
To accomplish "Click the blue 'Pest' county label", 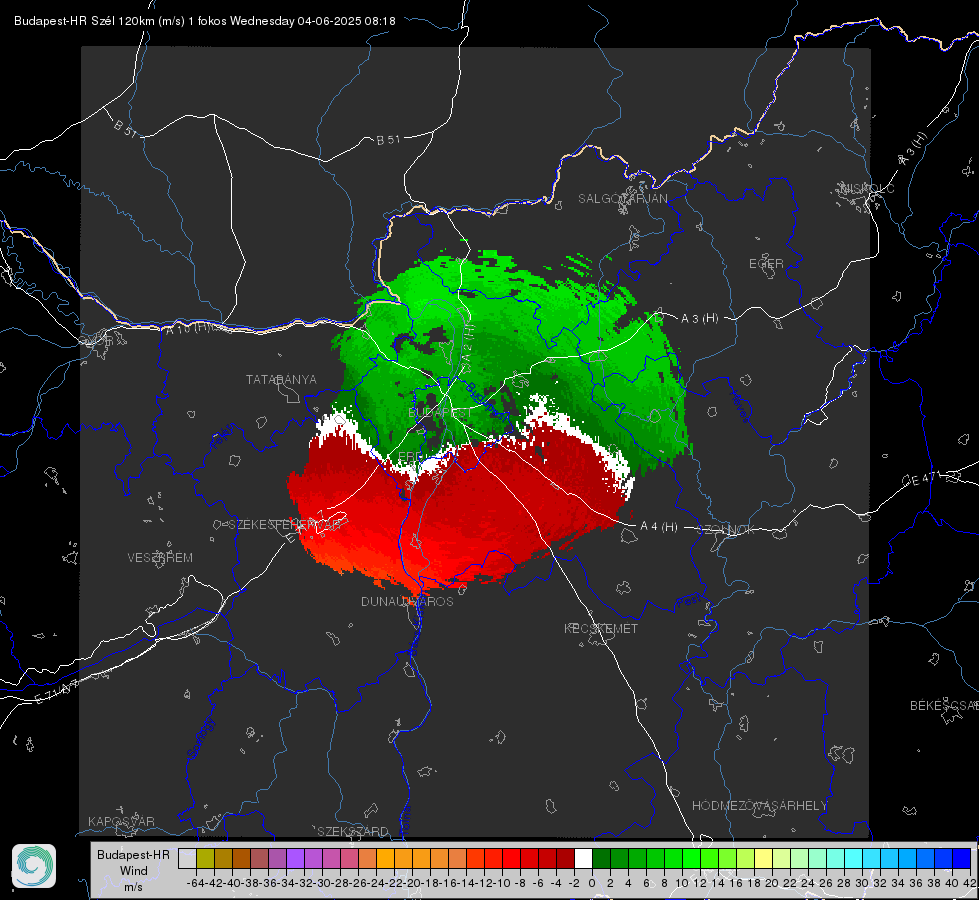I will (690, 601).
